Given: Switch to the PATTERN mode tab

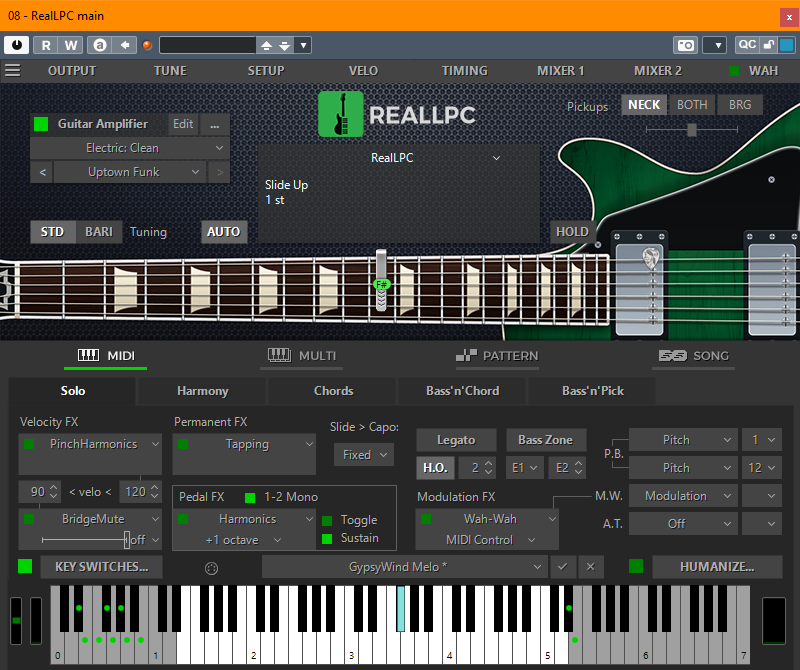Looking at the screenshot, I should click(x=497, y=356).
